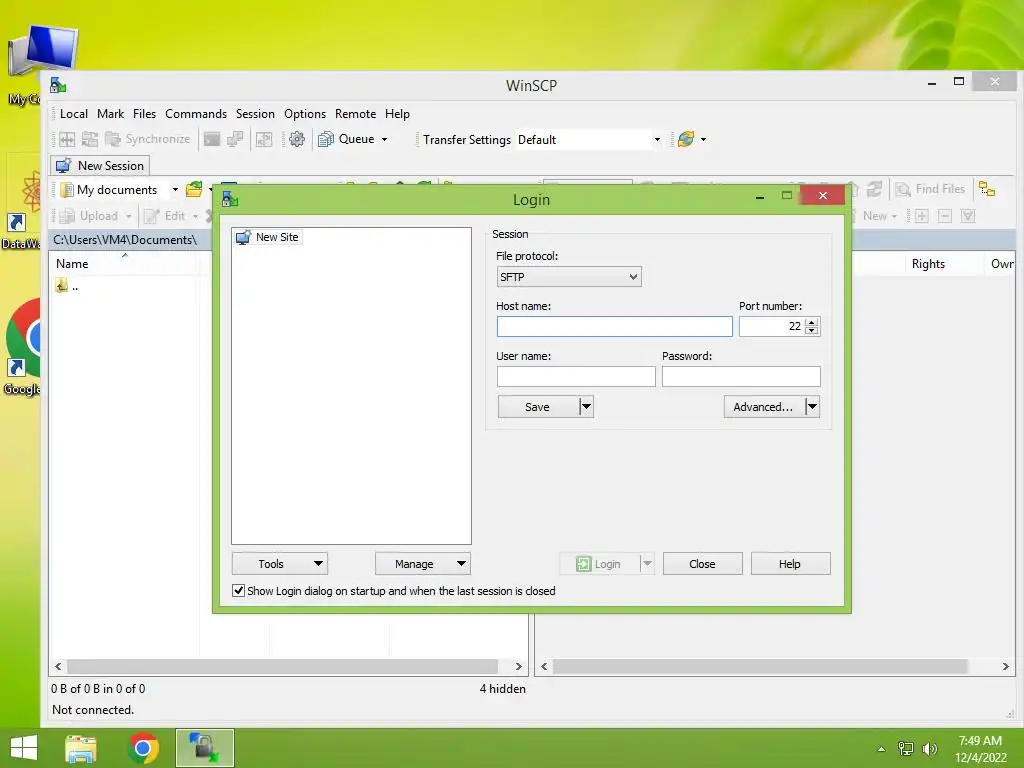Click the New Site icon in Login dialog
The width and height of the screenshot is (1024, 768).
click(x=243, y=237)
